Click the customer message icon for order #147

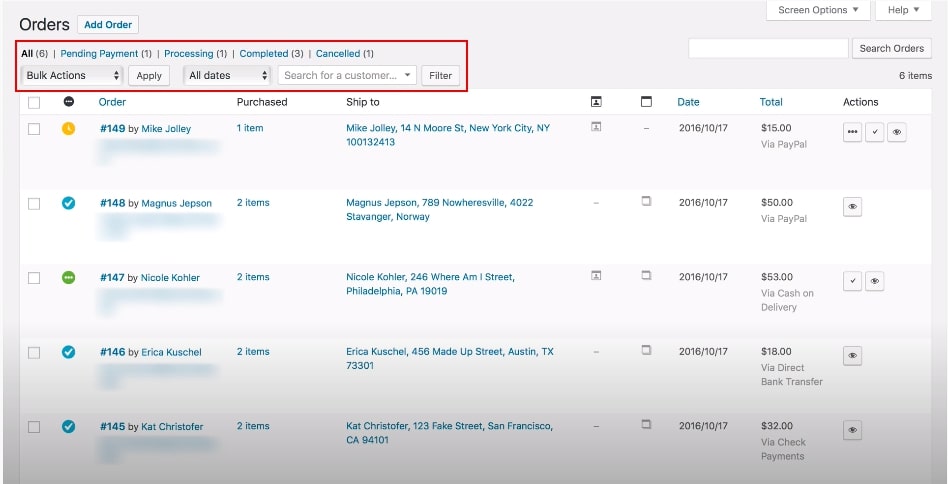coord(596,276)
